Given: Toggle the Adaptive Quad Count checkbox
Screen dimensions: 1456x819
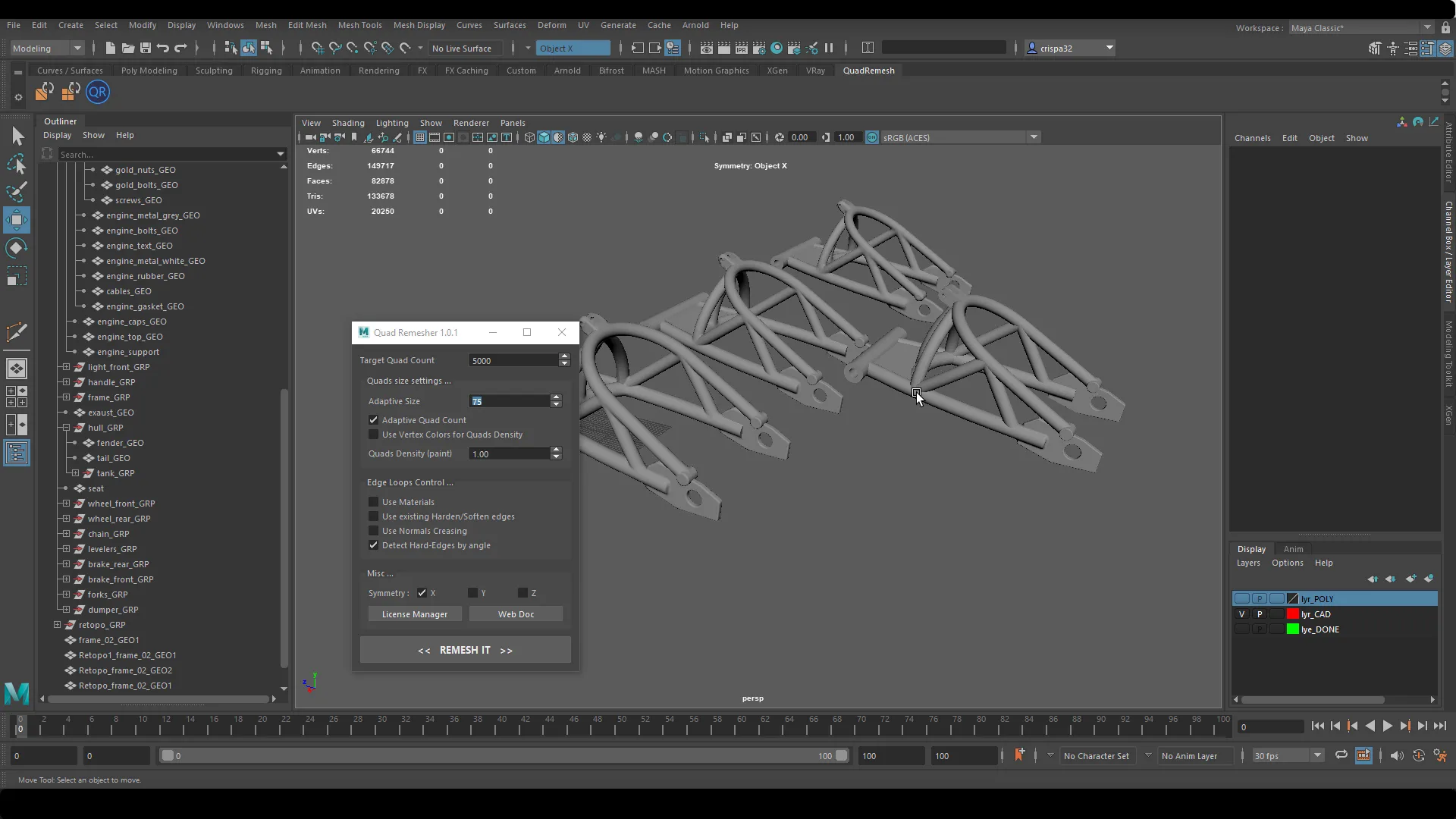Looking at the screenshot, I should pyautogui.click(x=374, y=419).
